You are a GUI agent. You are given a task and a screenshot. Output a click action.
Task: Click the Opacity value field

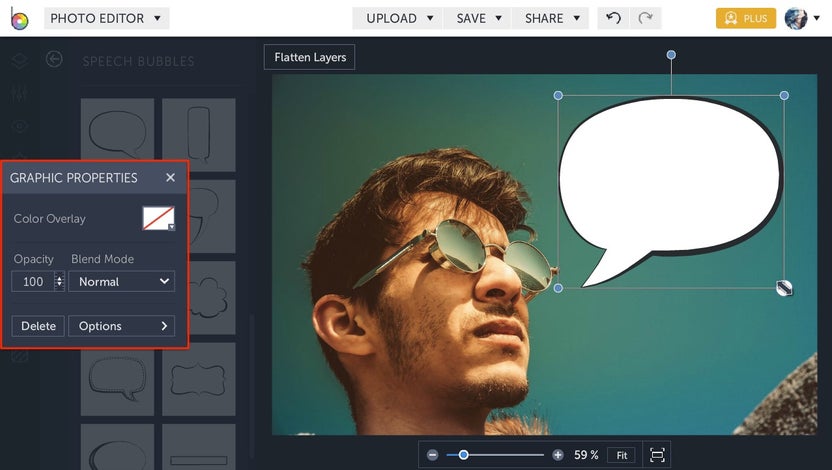coord(33,282)
